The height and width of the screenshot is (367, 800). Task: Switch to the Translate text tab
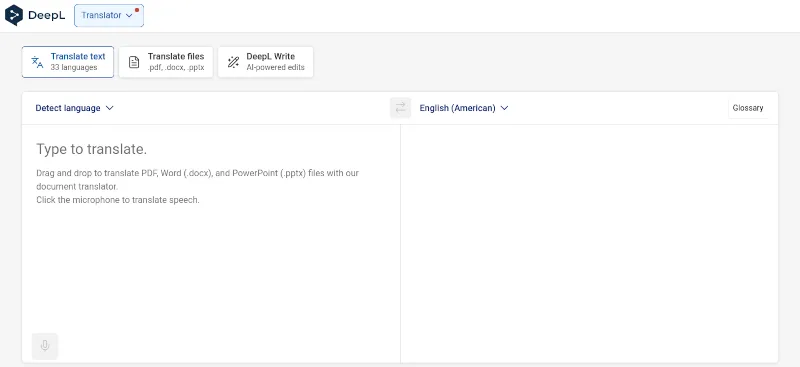pyautogui.click(x=68, y=62)
